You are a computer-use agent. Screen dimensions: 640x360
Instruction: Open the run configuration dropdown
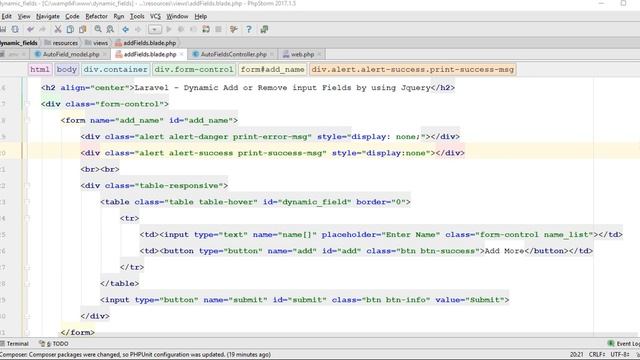(155, 29)
